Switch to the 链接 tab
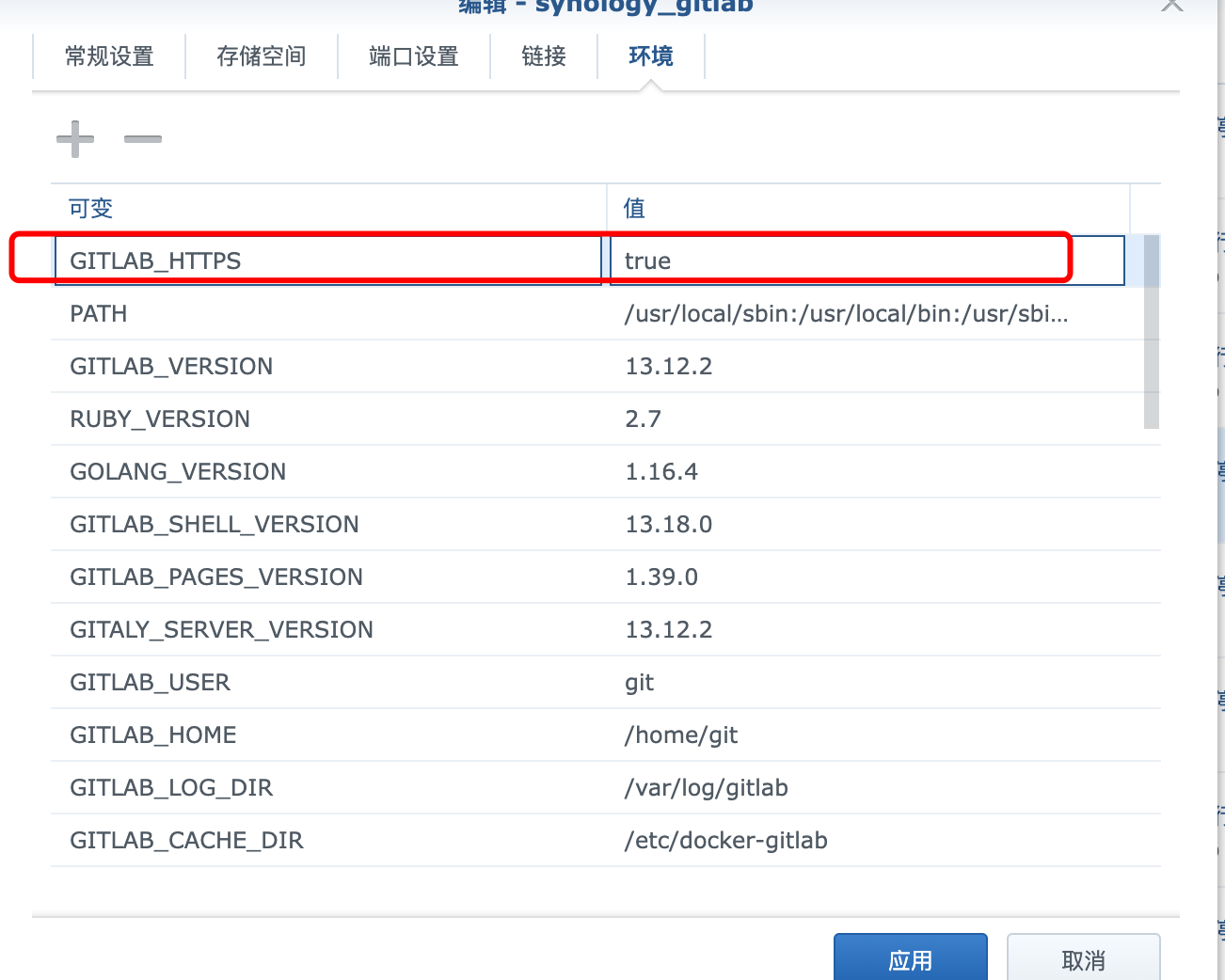The width and height of the screenshot is (1225, 980). point(544,56)
